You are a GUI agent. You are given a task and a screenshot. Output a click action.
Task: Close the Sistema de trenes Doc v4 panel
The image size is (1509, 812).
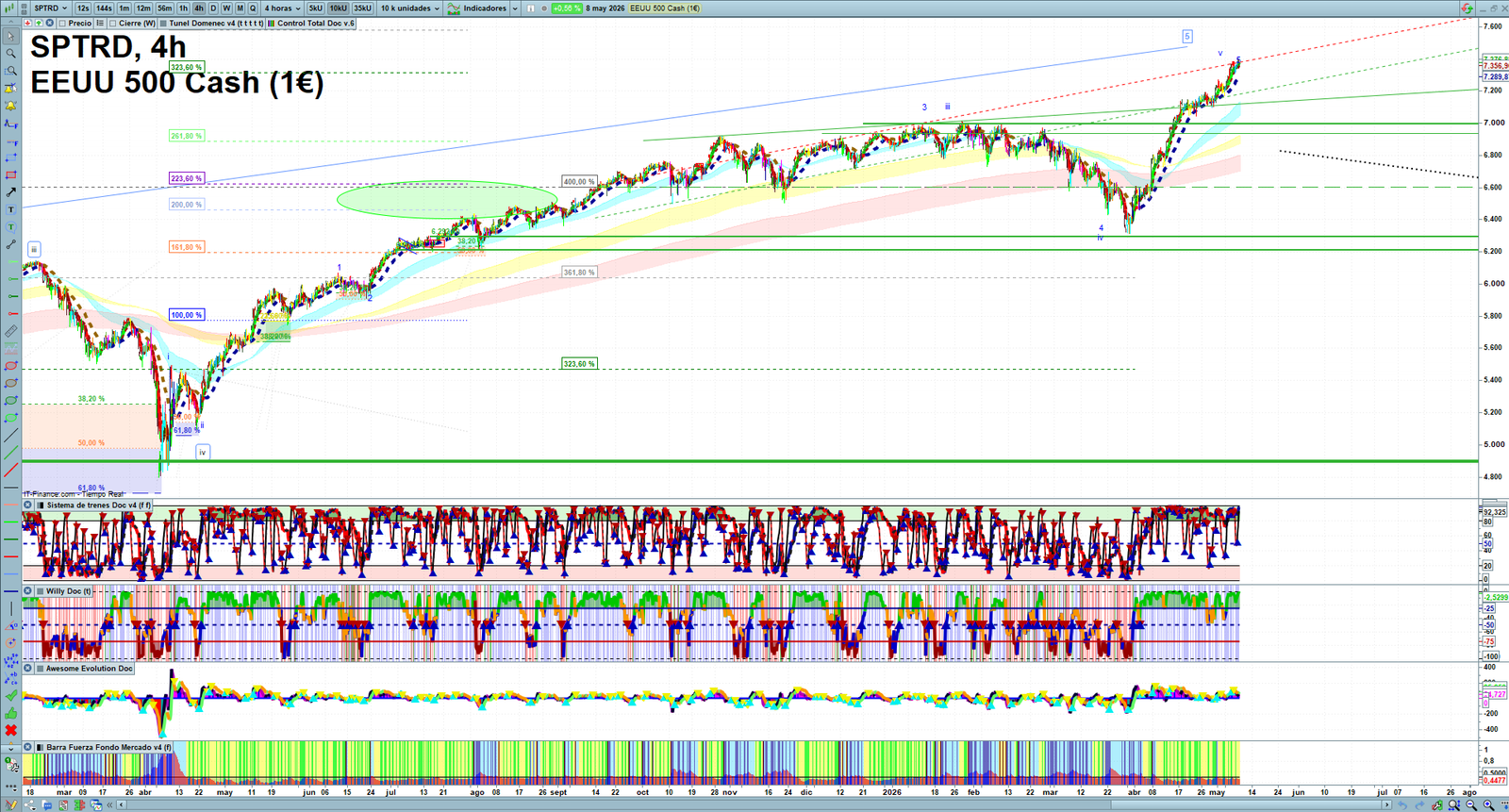pyautogui.click(x=28, y=505)
